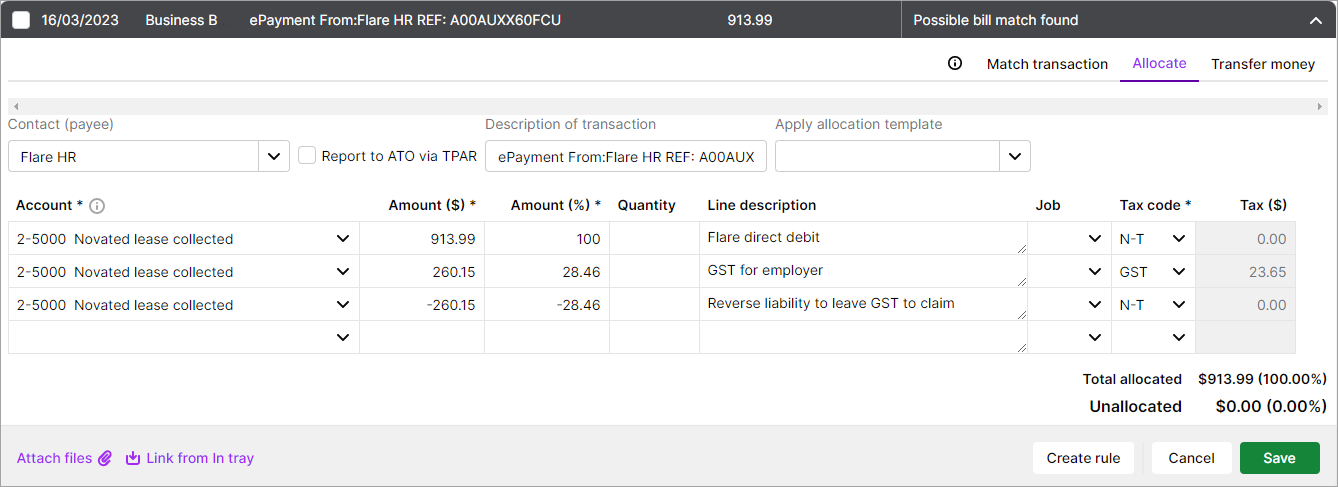Open the Contact (payee) dropdown
1338x487 pixels.
click(274, 156)
